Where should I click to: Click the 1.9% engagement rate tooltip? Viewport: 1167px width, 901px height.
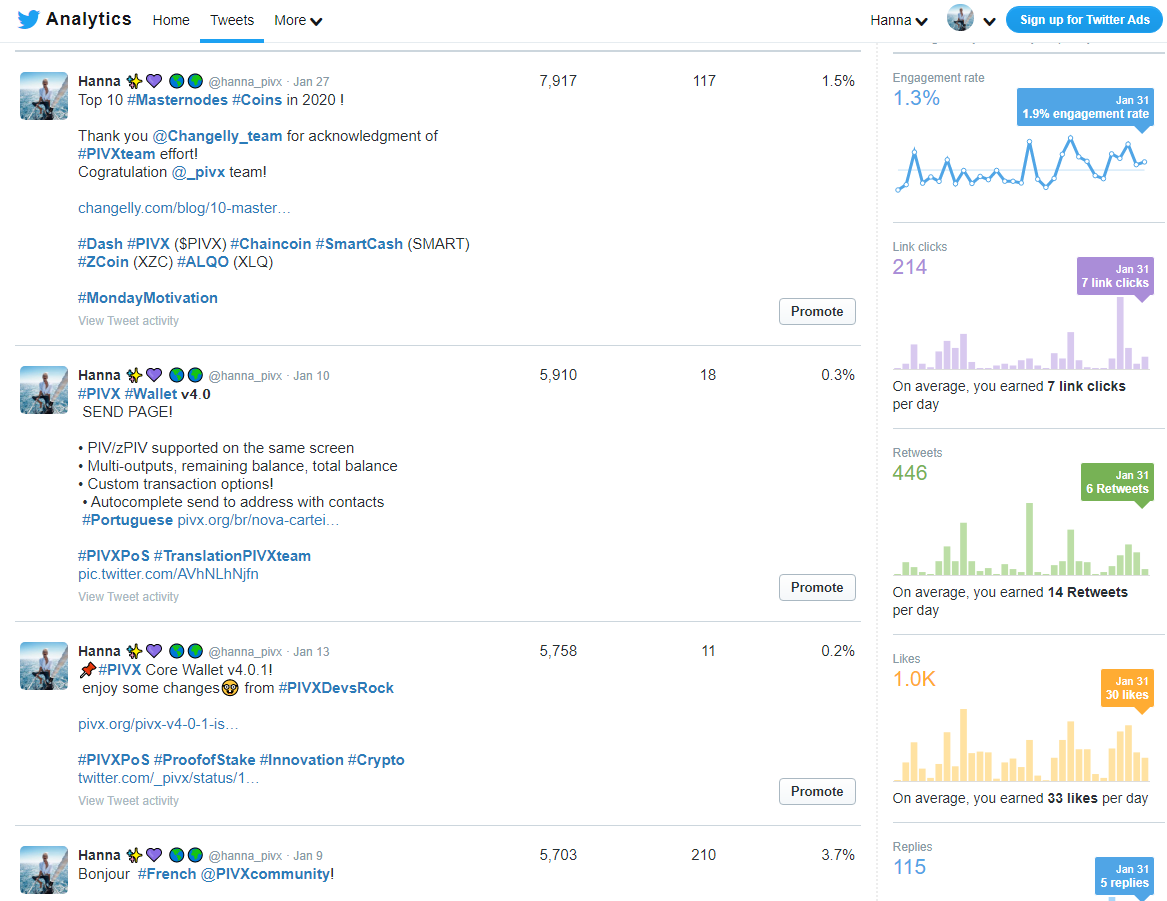coord(1085,107)
